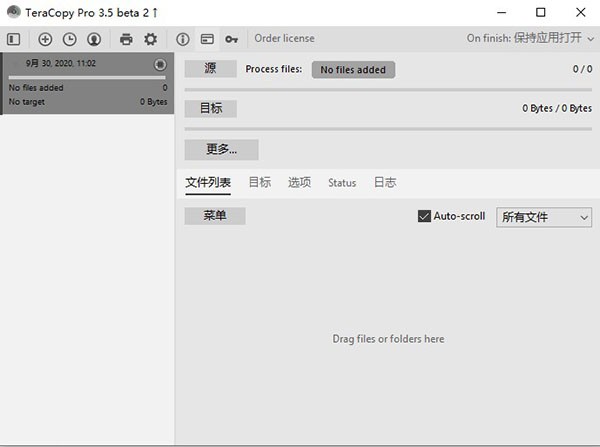Open settings with the gear icon
600x447 pixels.
pos(150,39)
